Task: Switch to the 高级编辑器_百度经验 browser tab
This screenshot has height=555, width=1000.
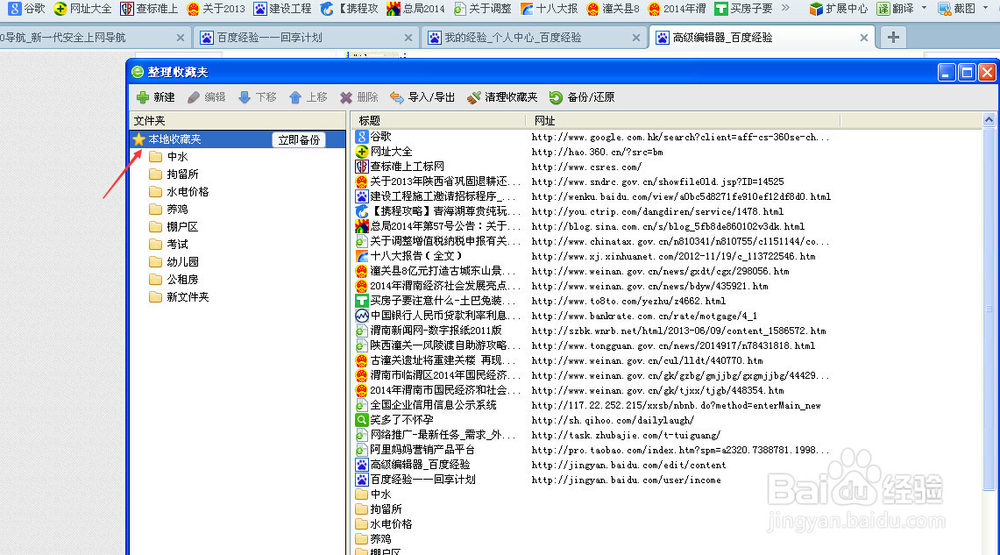Action: [762, 38]
